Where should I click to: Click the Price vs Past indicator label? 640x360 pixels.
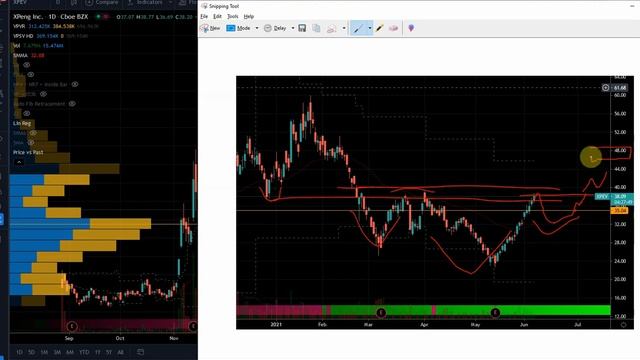tap(28, 152)
